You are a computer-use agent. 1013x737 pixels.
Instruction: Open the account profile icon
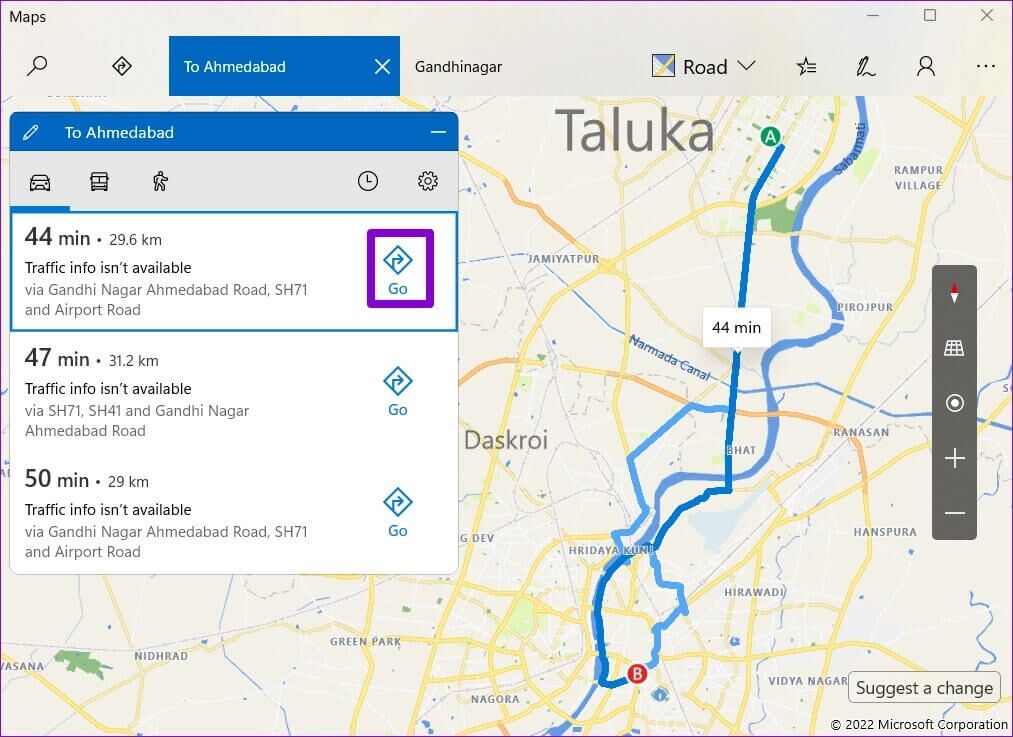pyautogui.click(x=926, y=66)
